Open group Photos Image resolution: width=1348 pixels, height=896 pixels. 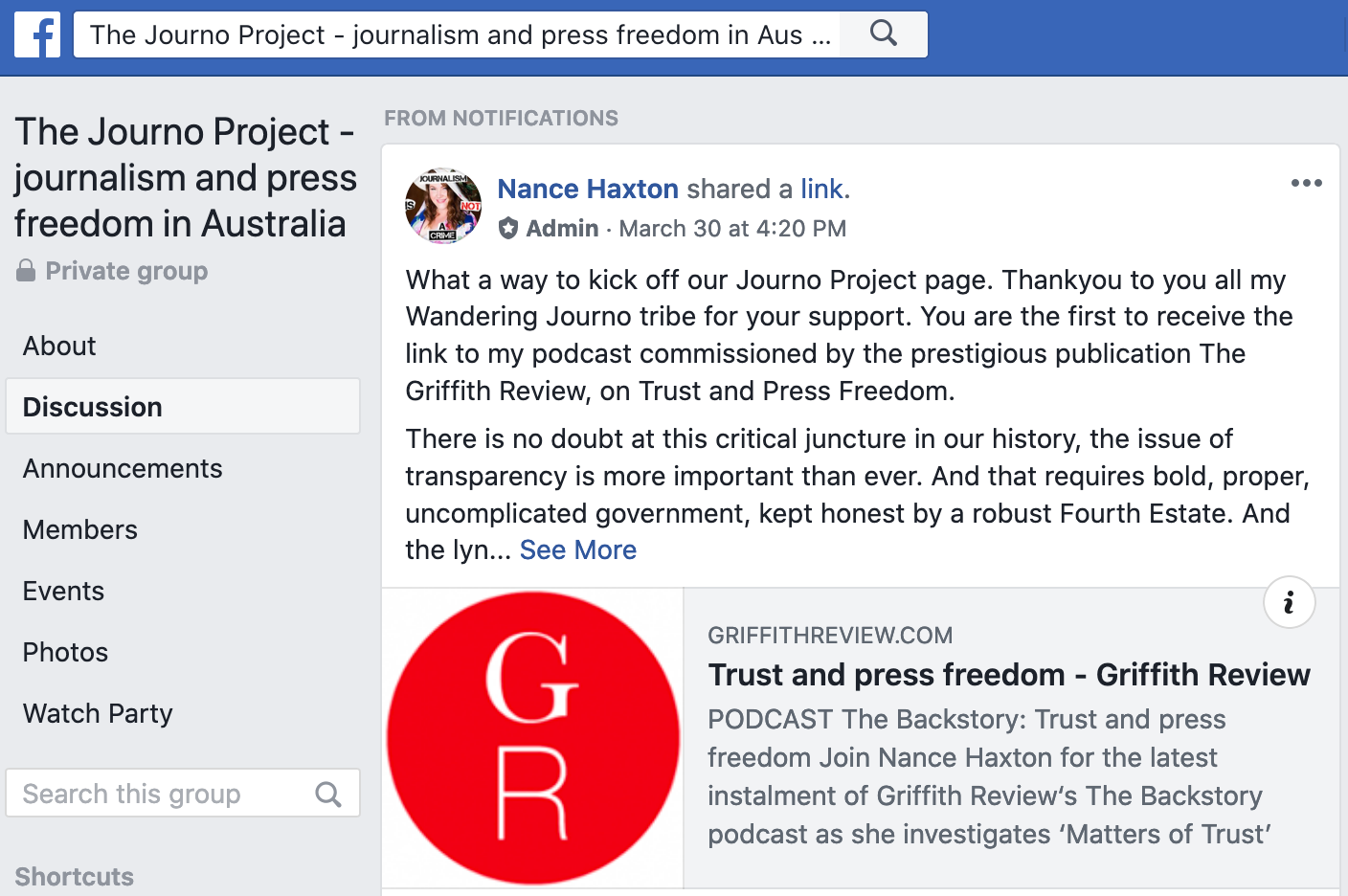tap(65, 652)
